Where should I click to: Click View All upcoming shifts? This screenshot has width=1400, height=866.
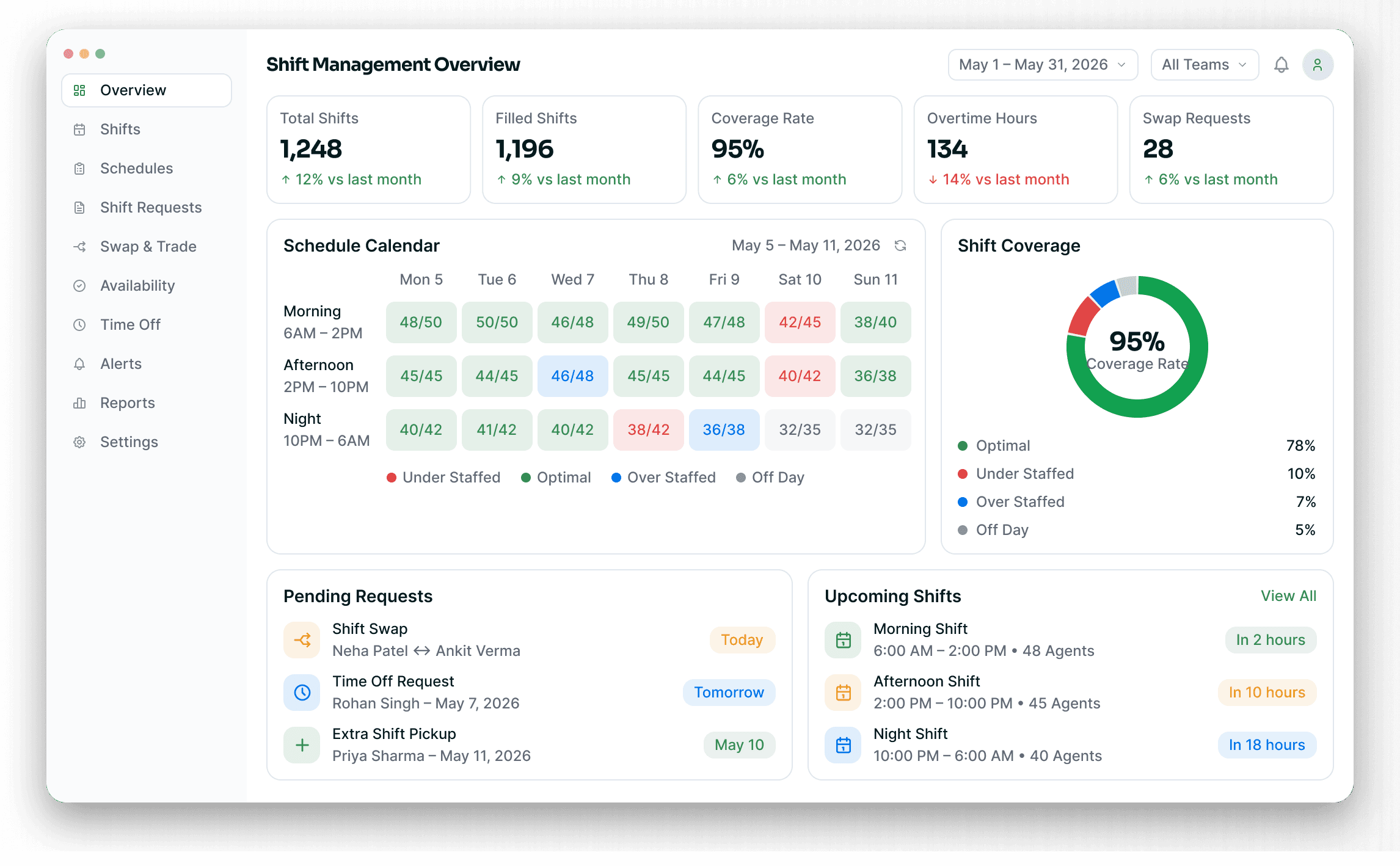1288,596
